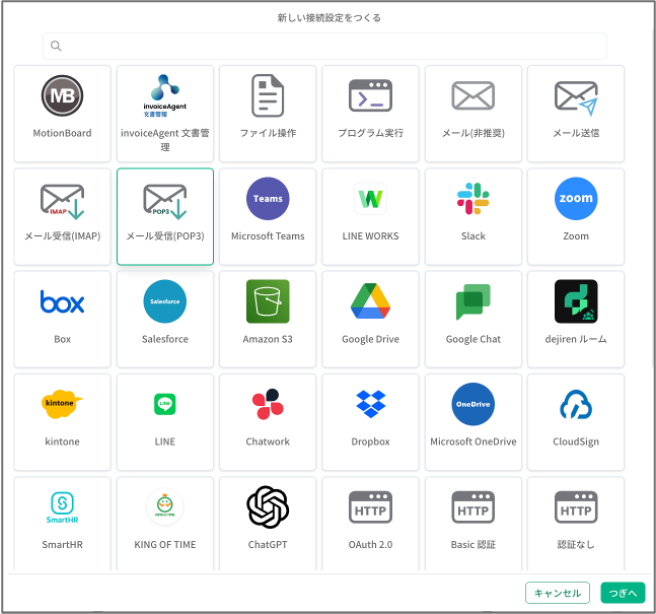Select the Slack connector icon
Screen dimensions: 656x614
(473, 199)
